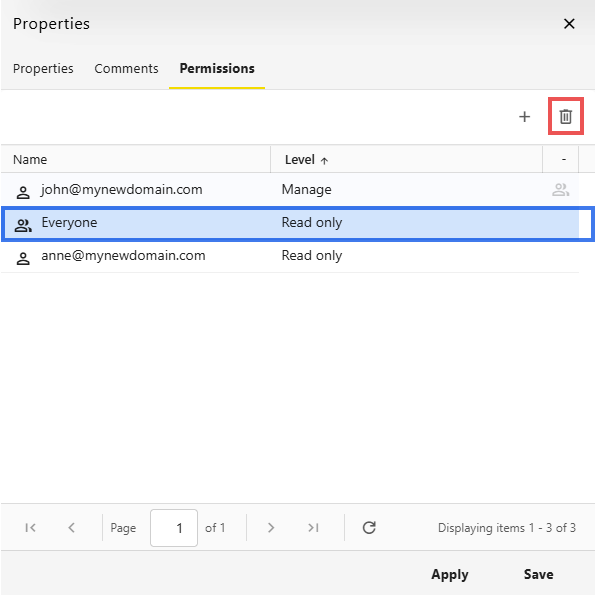Click the Save button
596x595 pixels.
[538, 574]
